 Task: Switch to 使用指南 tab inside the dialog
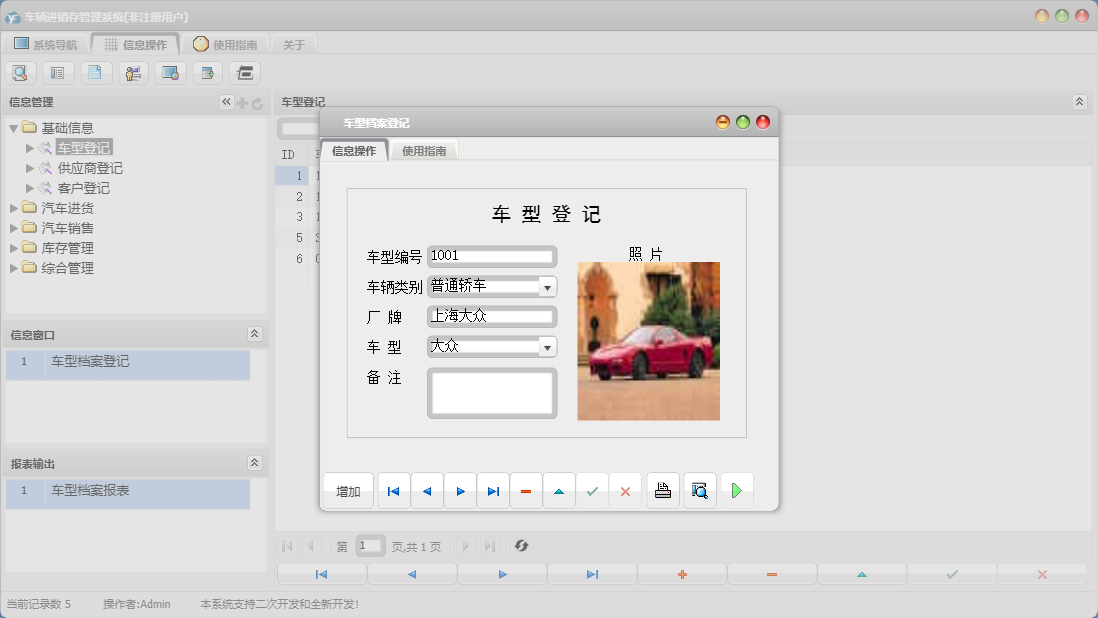[x=424, y=151]
